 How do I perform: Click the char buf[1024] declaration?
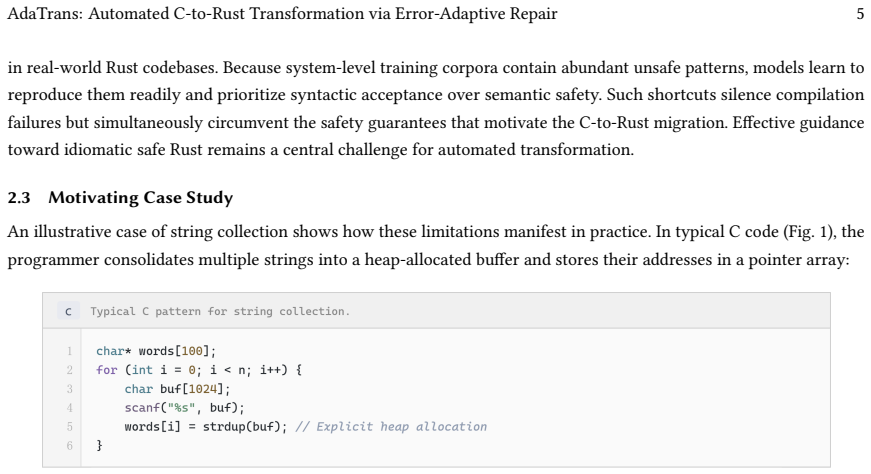[177, 389]
